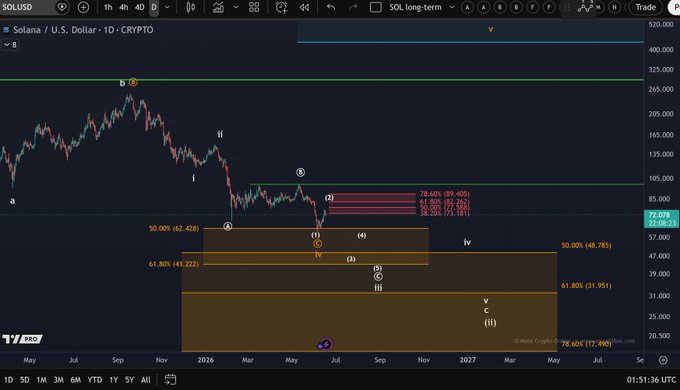Set date range to 5D
The height and width of the screenshot is (390, 680).
tap(25, 380)
